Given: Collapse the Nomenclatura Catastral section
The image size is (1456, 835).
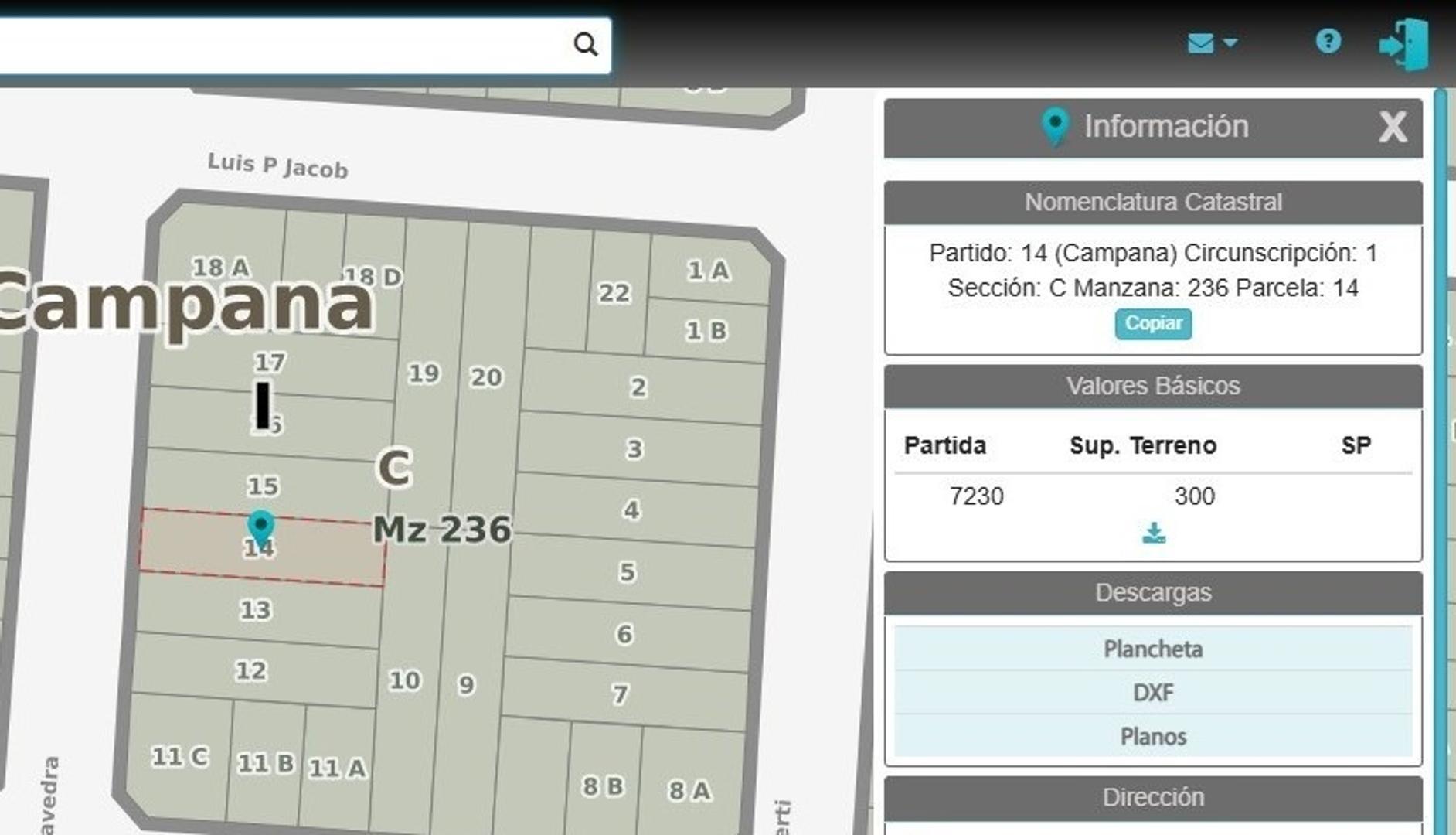Looking at the screenshot, I should [1152, 202].
